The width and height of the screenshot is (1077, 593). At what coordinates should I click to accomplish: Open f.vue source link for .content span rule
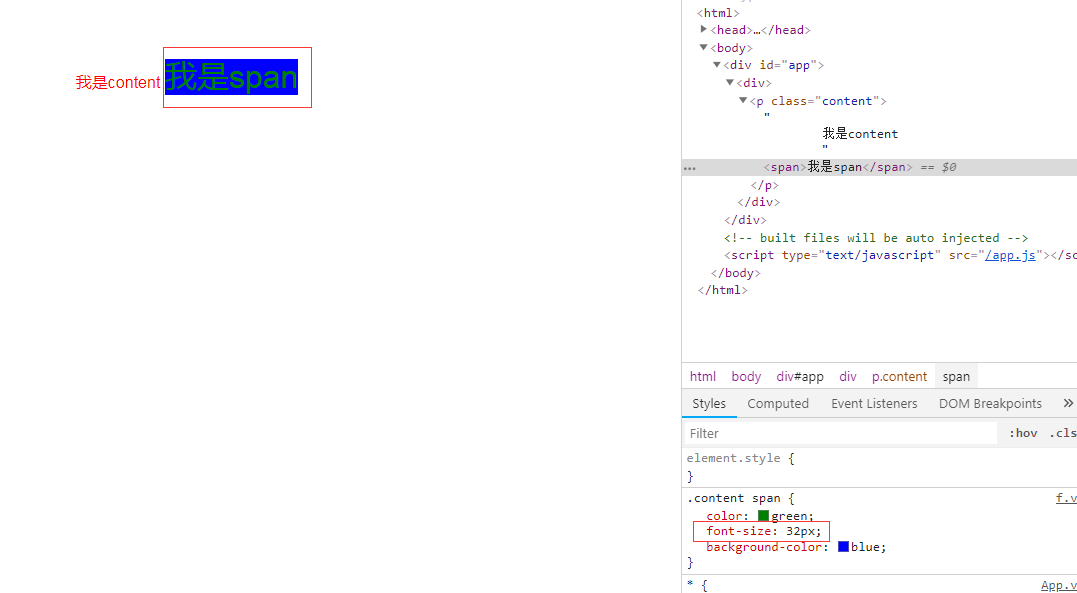1066,499
